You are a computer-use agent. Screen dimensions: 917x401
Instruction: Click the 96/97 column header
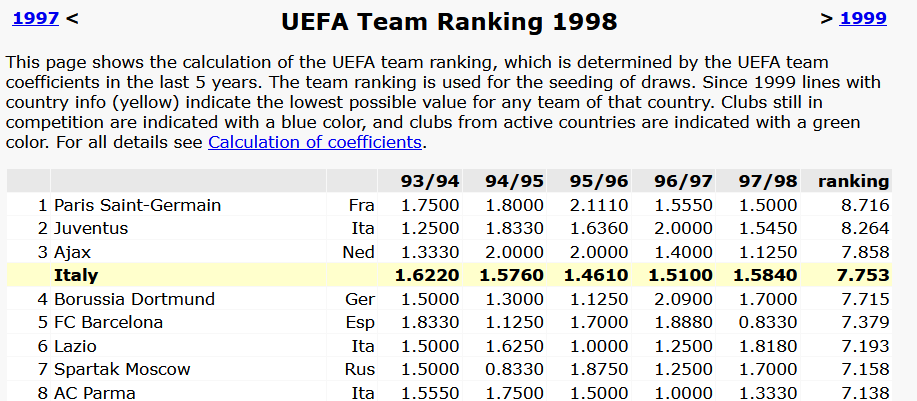(683, 181)
